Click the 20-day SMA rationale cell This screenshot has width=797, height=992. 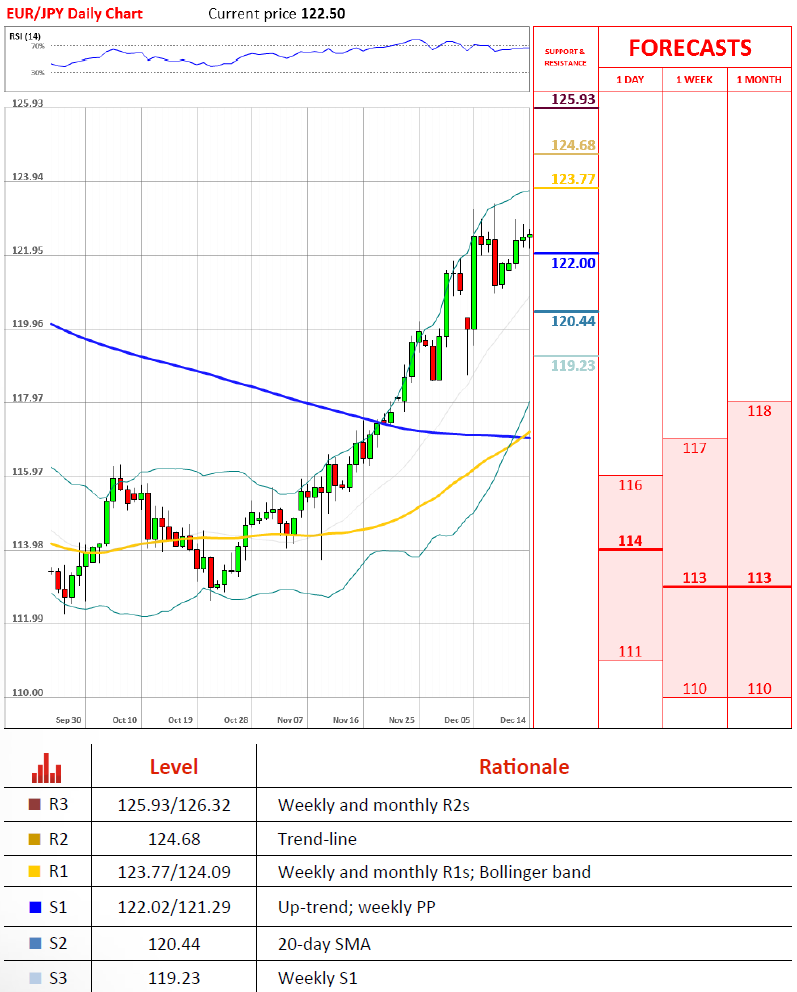click(x=324, y=945)
